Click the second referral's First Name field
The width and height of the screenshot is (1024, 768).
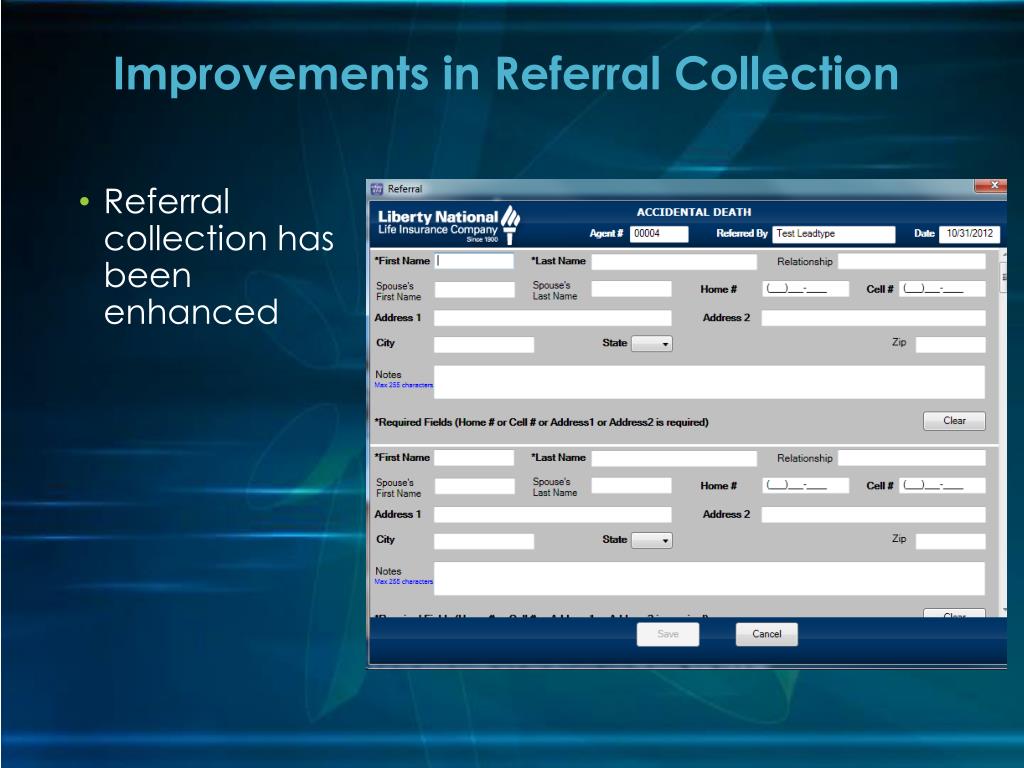[x=474, y=458]
